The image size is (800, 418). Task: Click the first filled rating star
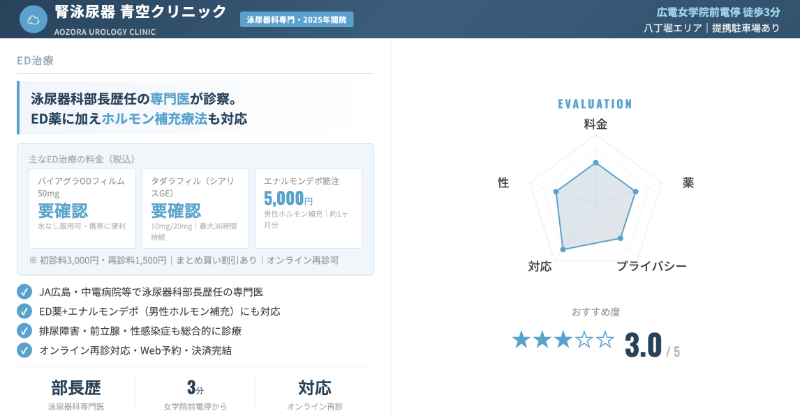tap(521, 340)
